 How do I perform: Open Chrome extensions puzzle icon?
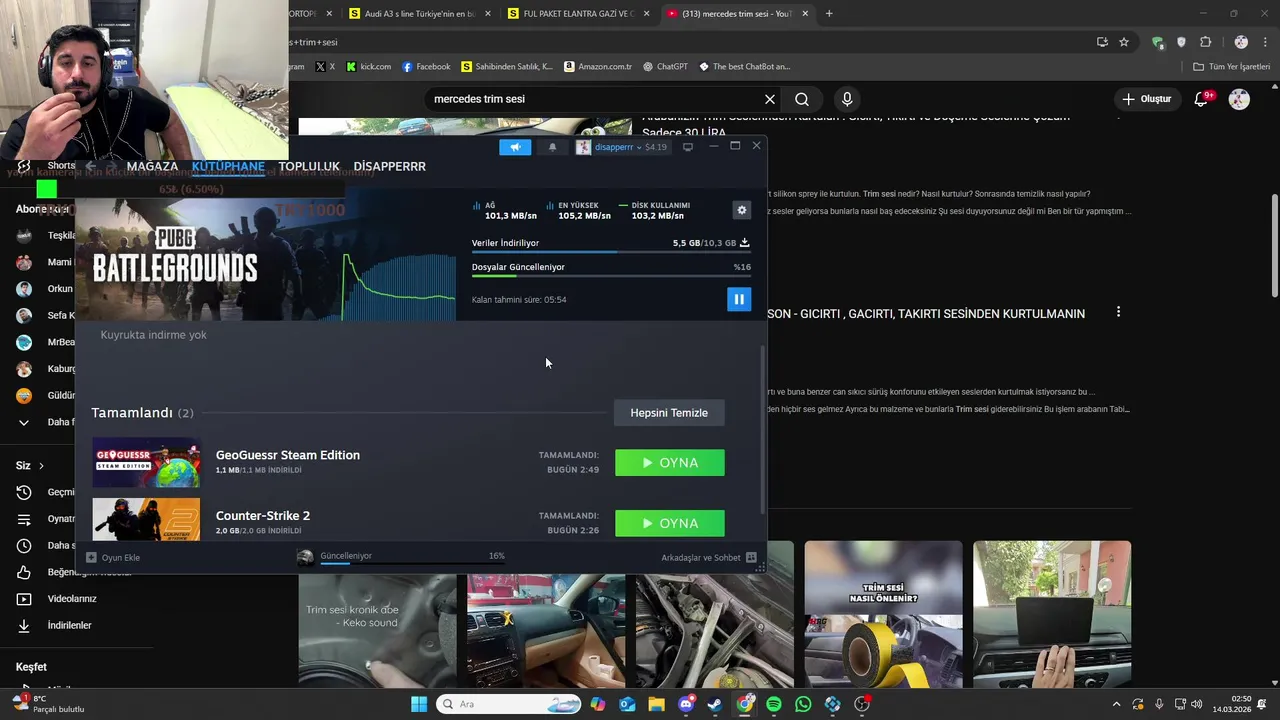tap(1206, 42)
